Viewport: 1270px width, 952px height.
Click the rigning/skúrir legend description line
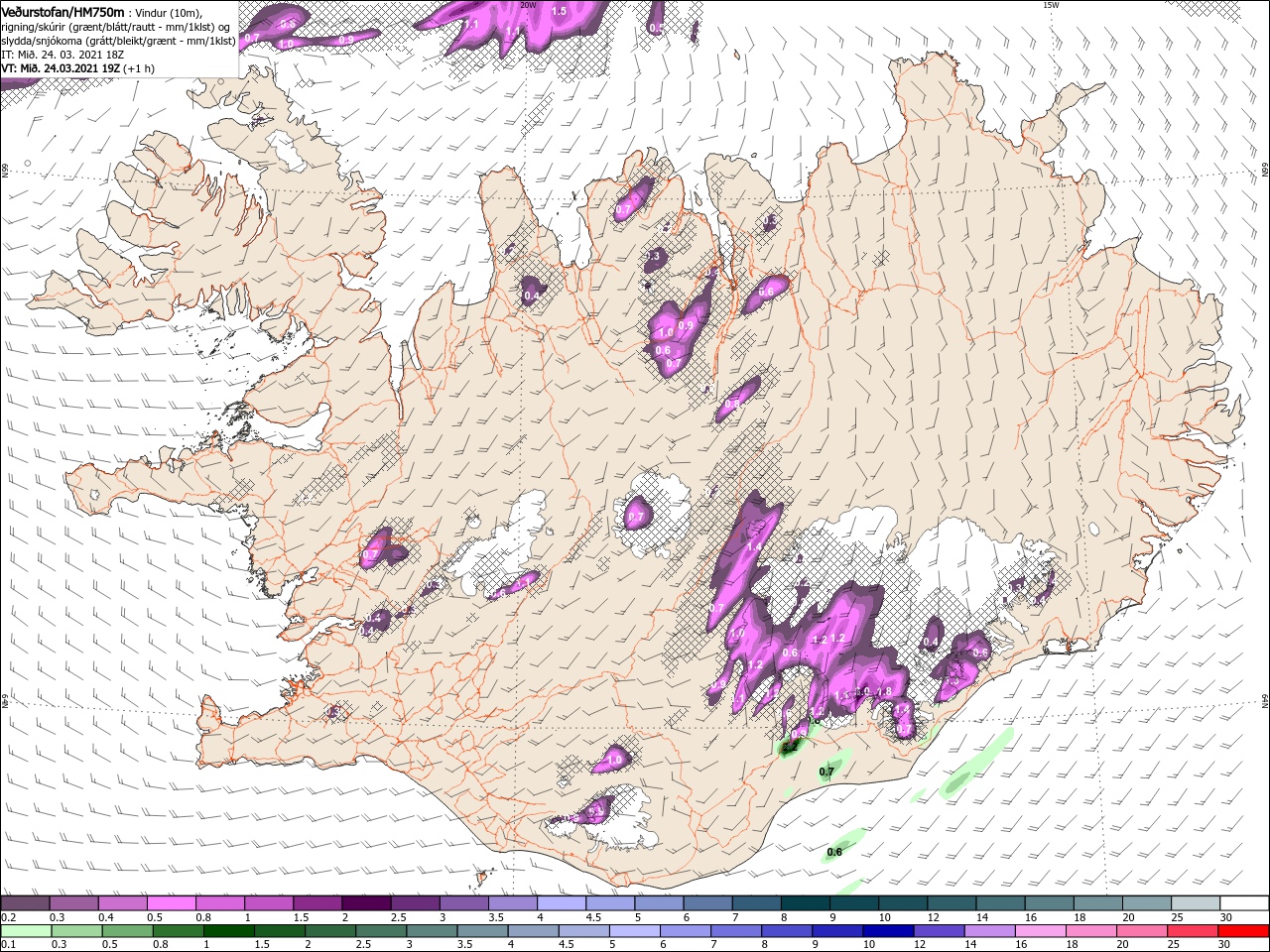click(x=115, y=26)
